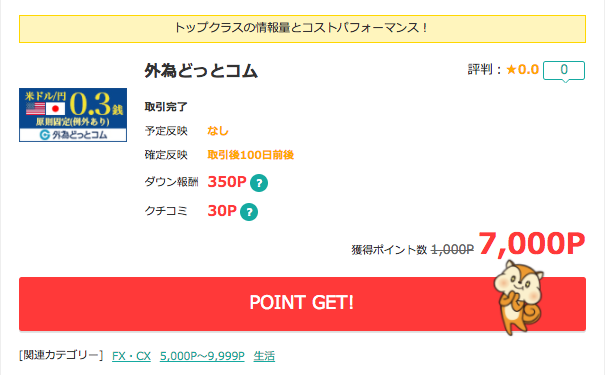Image resolution: width=605 pixels, height=375 pixels.
Task: Click the ダウン報酬 350P value
Action: coord(227,182)
